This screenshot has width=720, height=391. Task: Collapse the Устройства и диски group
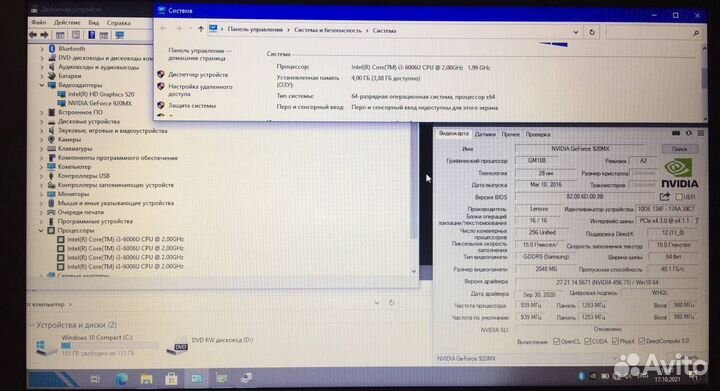pyautogui.click(x=32, y=325)
